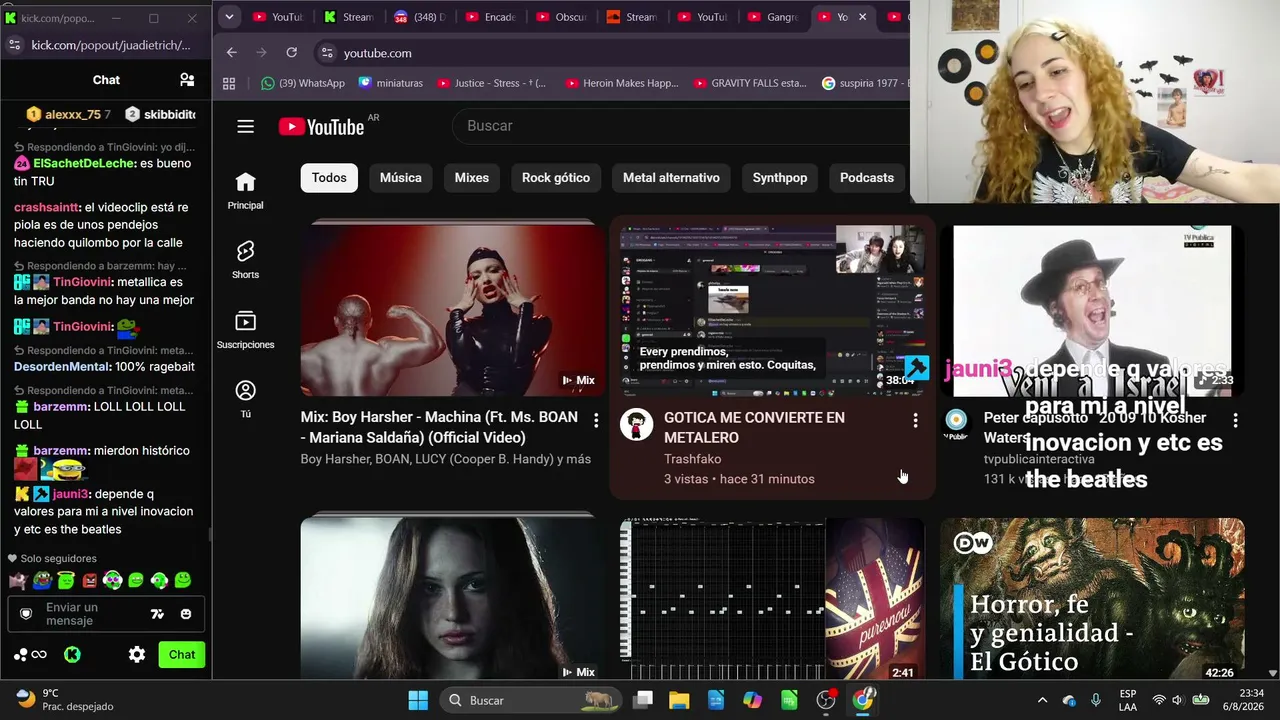Expand the browser tab search dropdown
1280x720 pixels.
click(229, 17)
